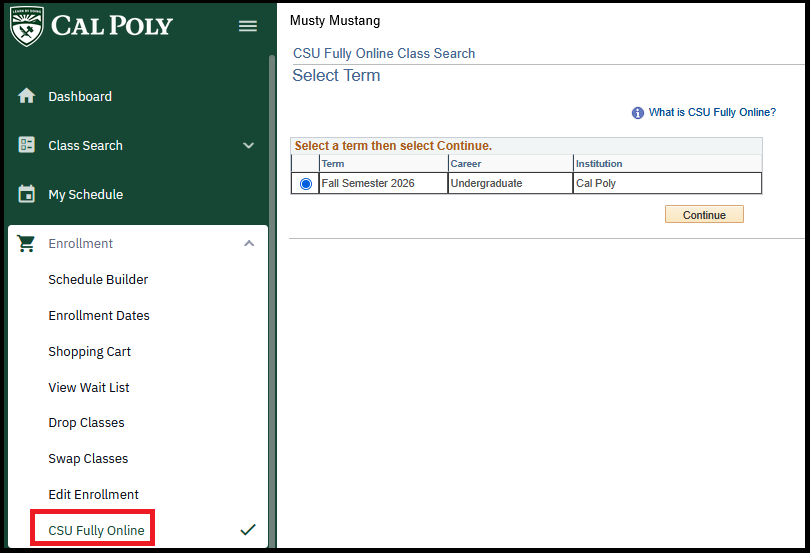Click the blue info icon beside What is CSU Fully Online
This screenshot has height=553, width=810.
point(637,113)
